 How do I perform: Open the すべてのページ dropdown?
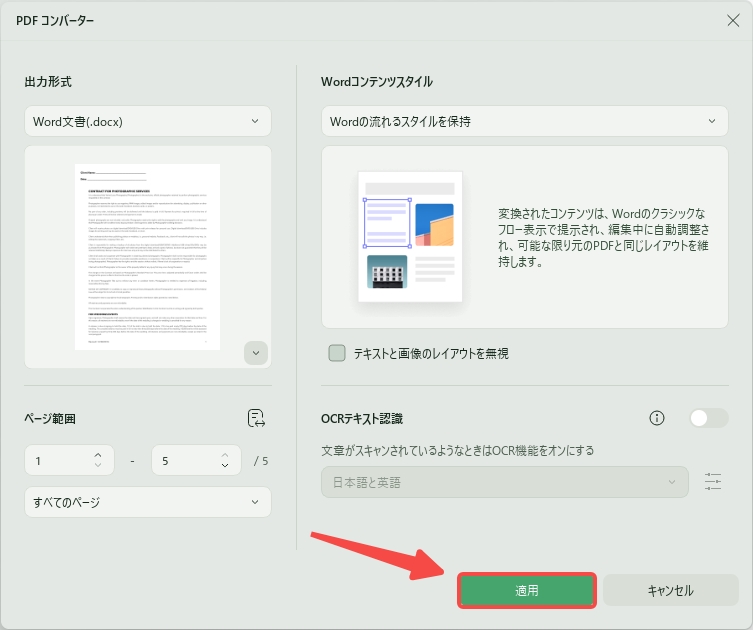click(148, 502)
